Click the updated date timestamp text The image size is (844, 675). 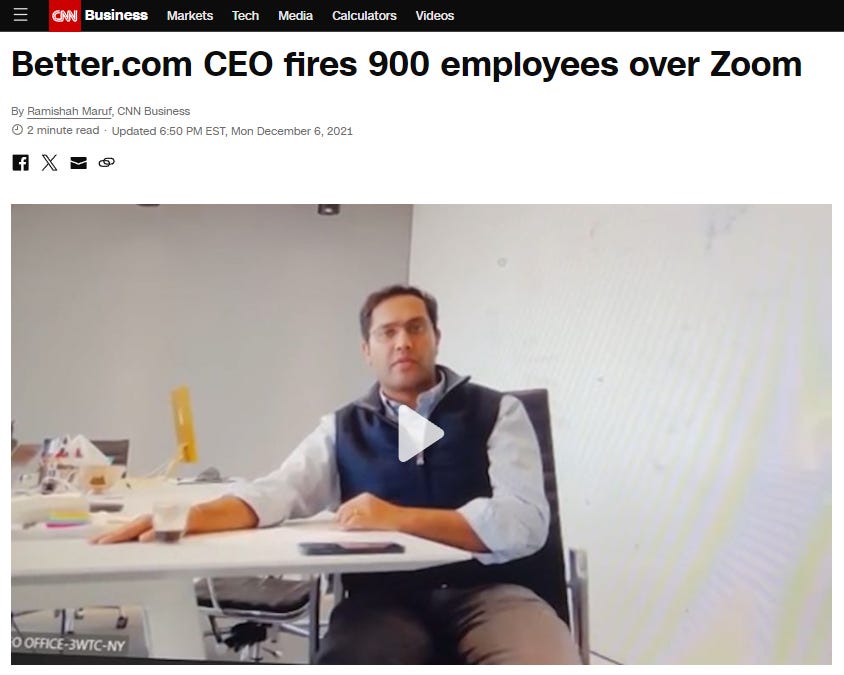(x=232, y=131)
